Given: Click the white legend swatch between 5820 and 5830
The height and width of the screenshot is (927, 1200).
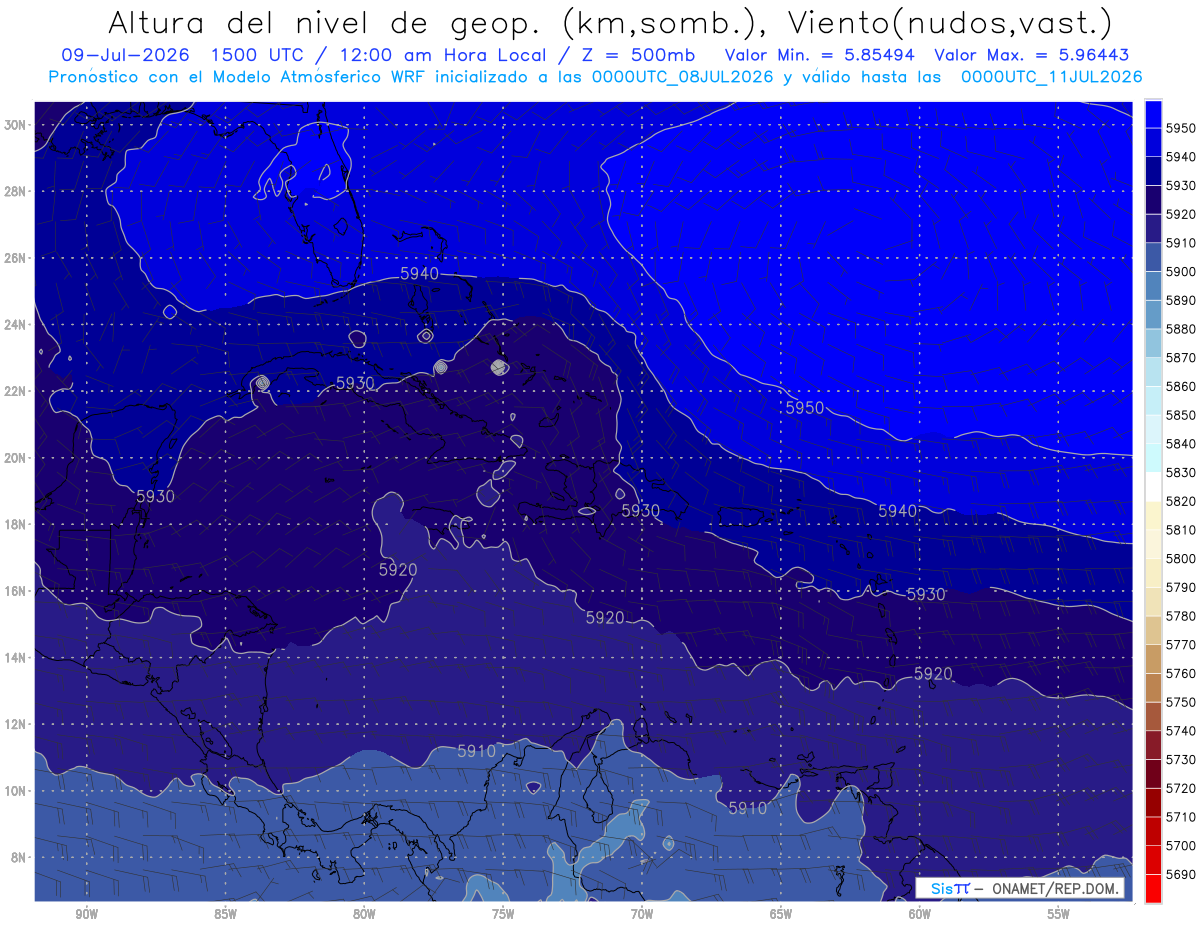Looking at the screenshot, I should coord(1153,487).
